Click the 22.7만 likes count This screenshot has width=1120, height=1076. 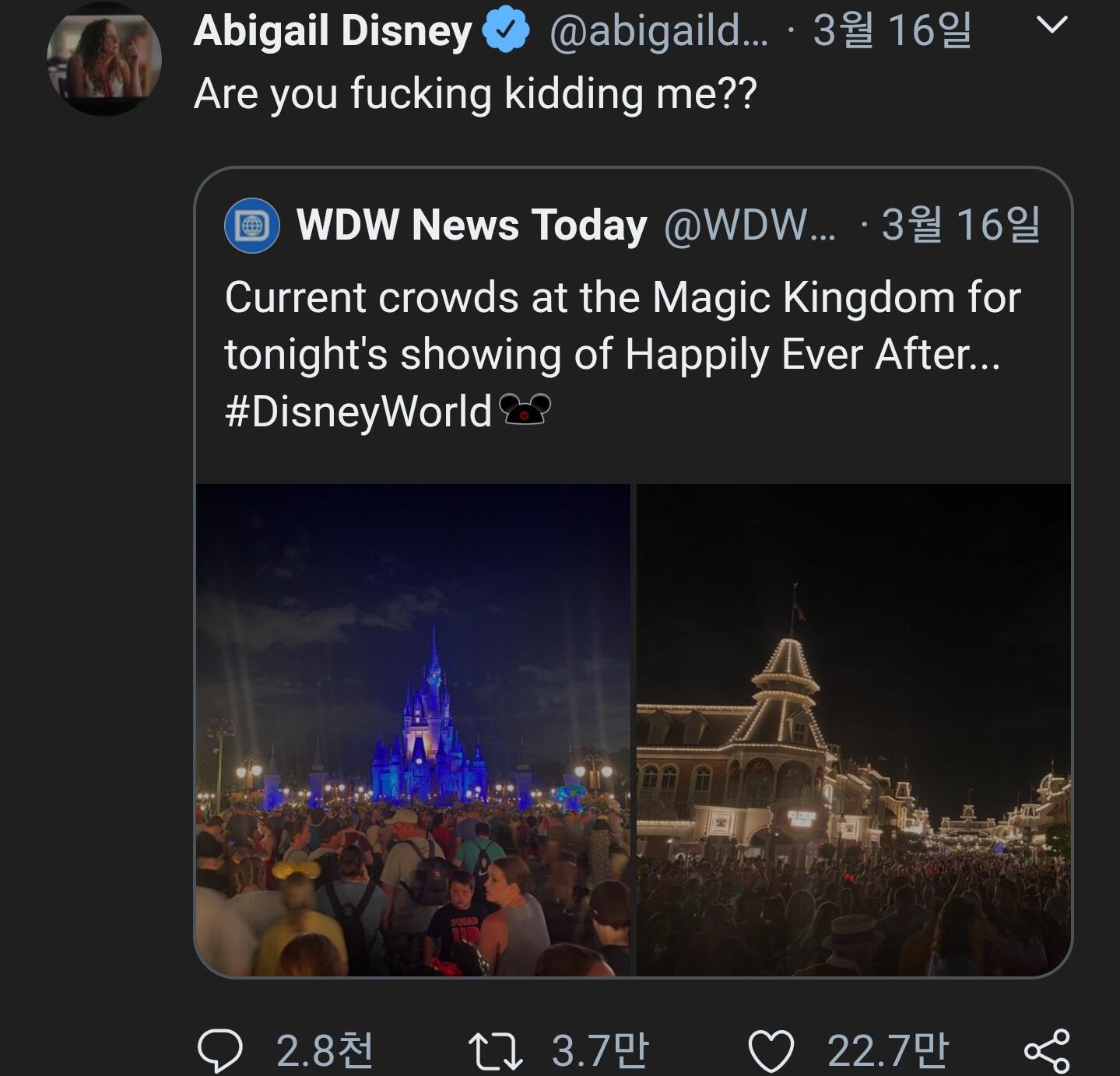click(887, 1050)
